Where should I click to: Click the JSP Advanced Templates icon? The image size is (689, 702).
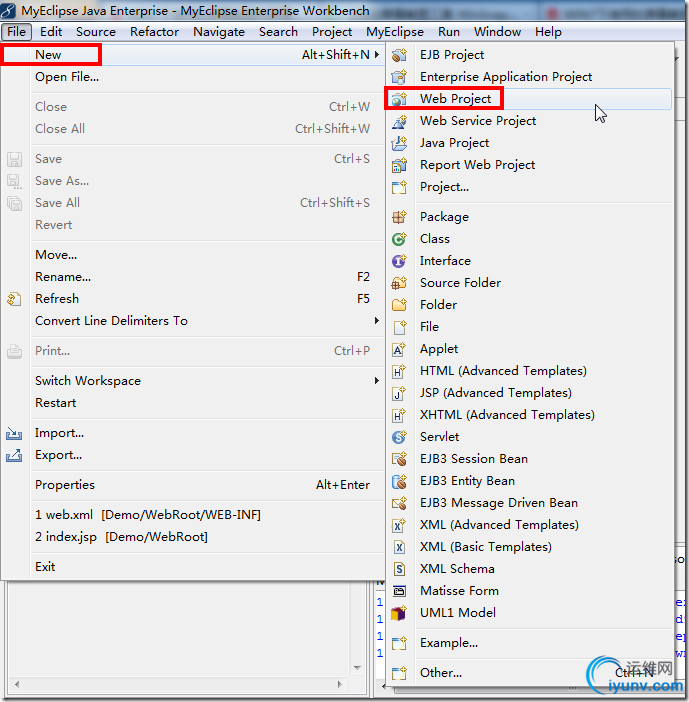tap(399, 393)
